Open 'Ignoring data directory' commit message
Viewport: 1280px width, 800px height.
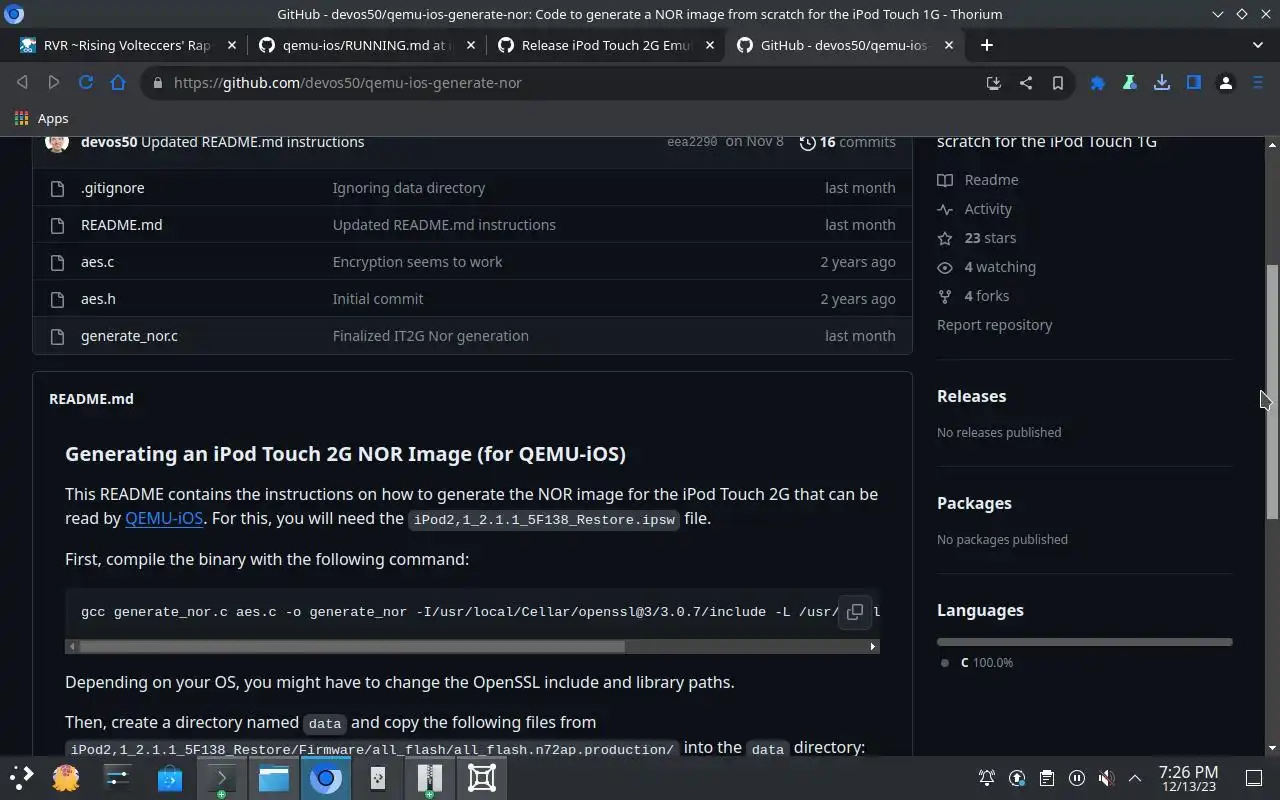408,188
